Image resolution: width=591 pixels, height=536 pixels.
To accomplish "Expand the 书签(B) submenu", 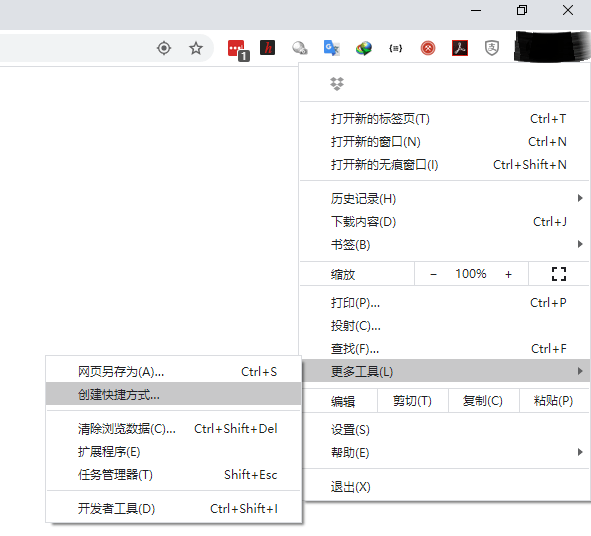I will (x=444, y=245).
